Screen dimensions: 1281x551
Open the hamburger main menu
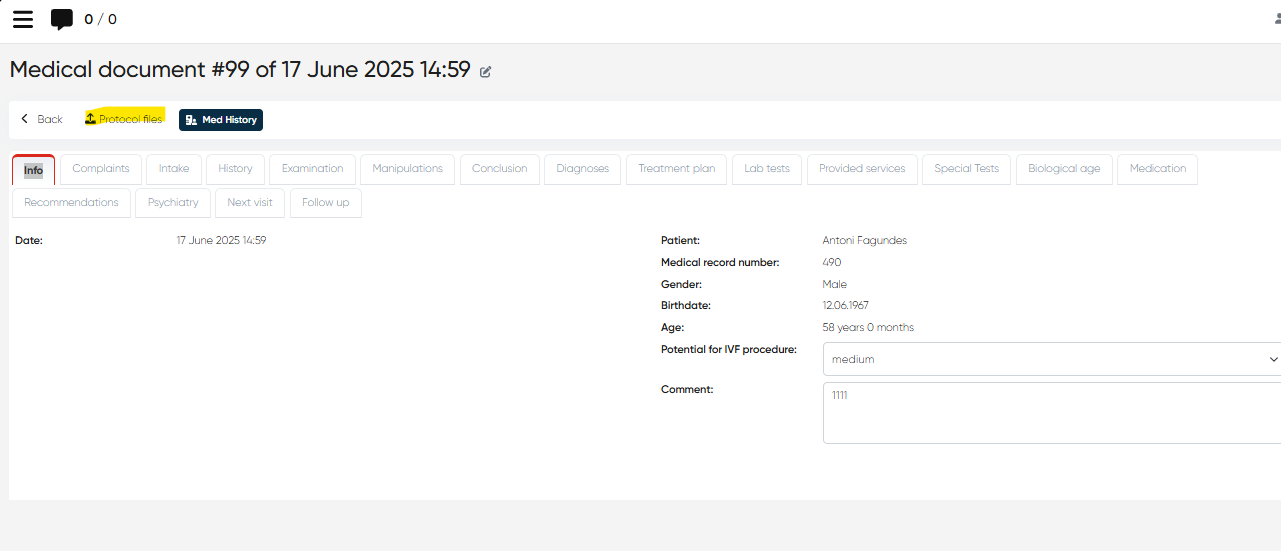[22, 19]
